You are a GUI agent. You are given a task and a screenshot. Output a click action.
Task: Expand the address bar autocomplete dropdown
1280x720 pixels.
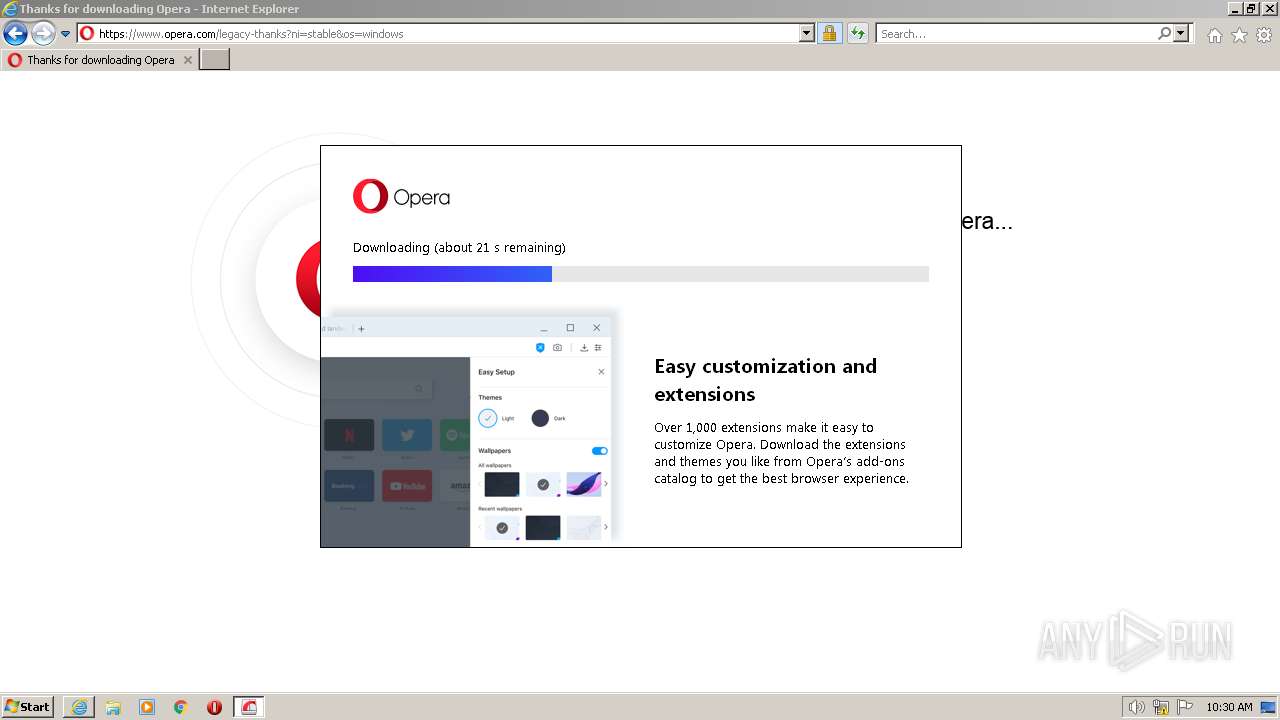click(807, 33)
